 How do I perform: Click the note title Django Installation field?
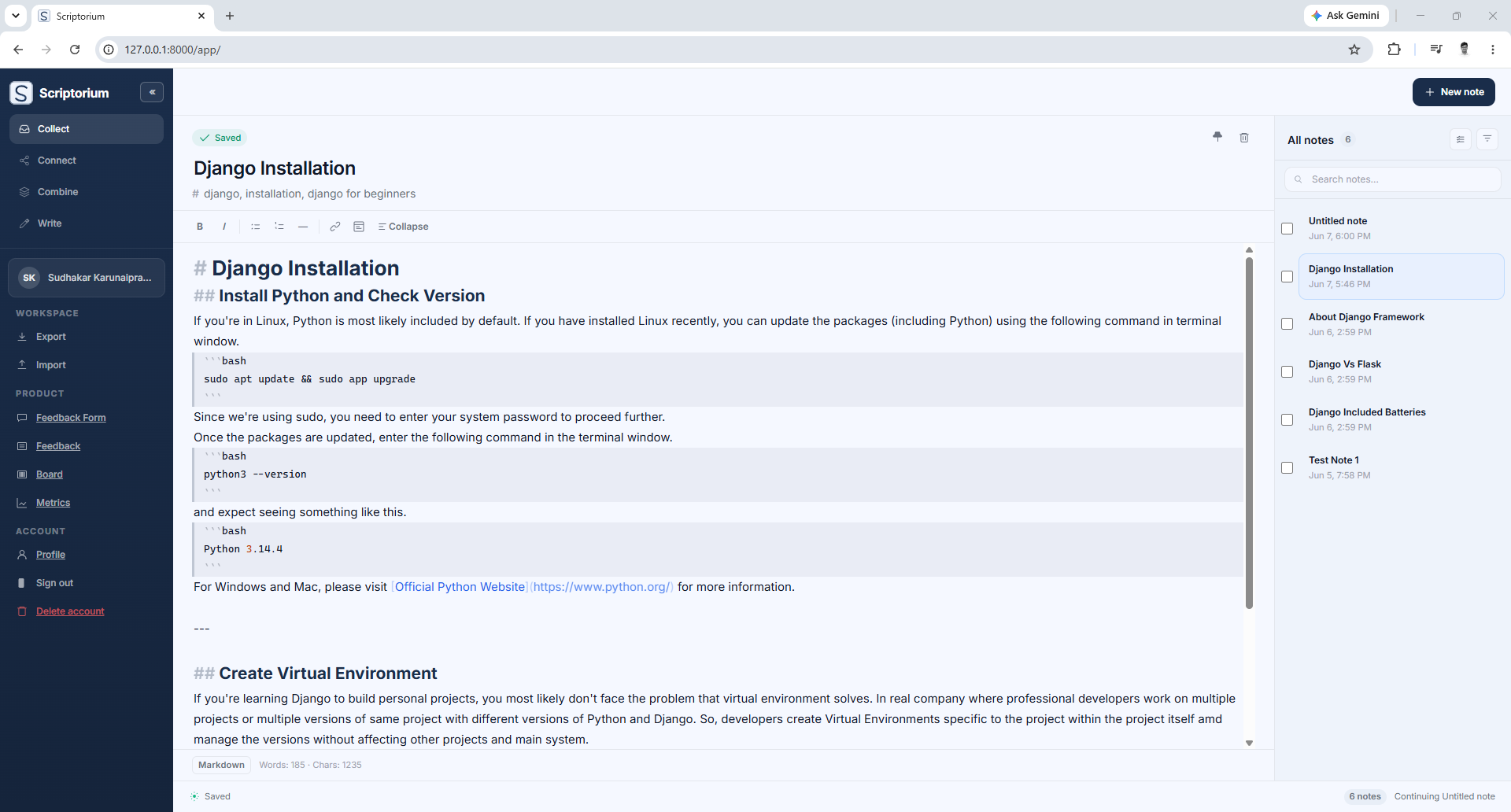point(275,168)
